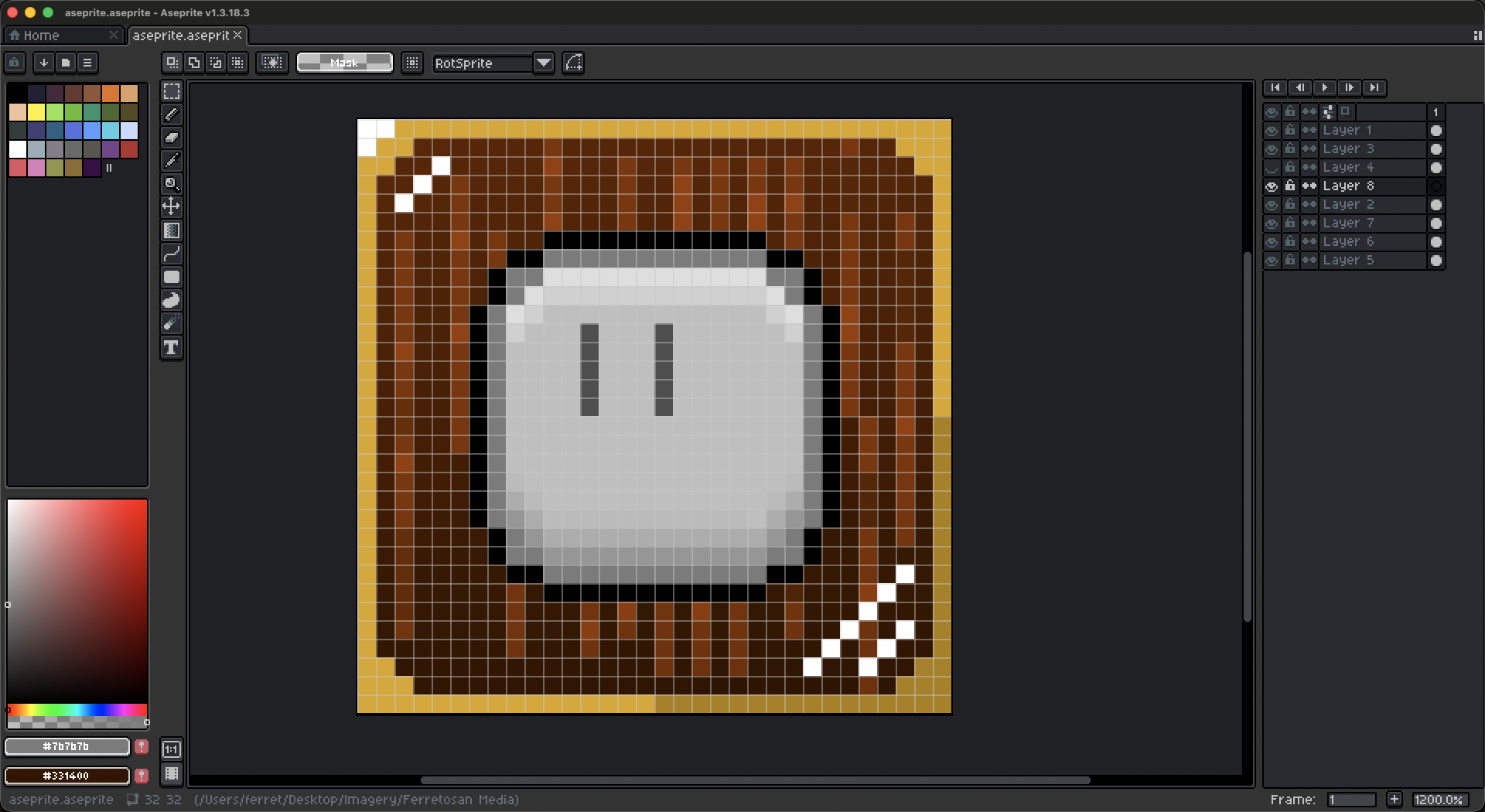Select the Zoom tool
1485x812 pixels.
[x=172, y=184]
